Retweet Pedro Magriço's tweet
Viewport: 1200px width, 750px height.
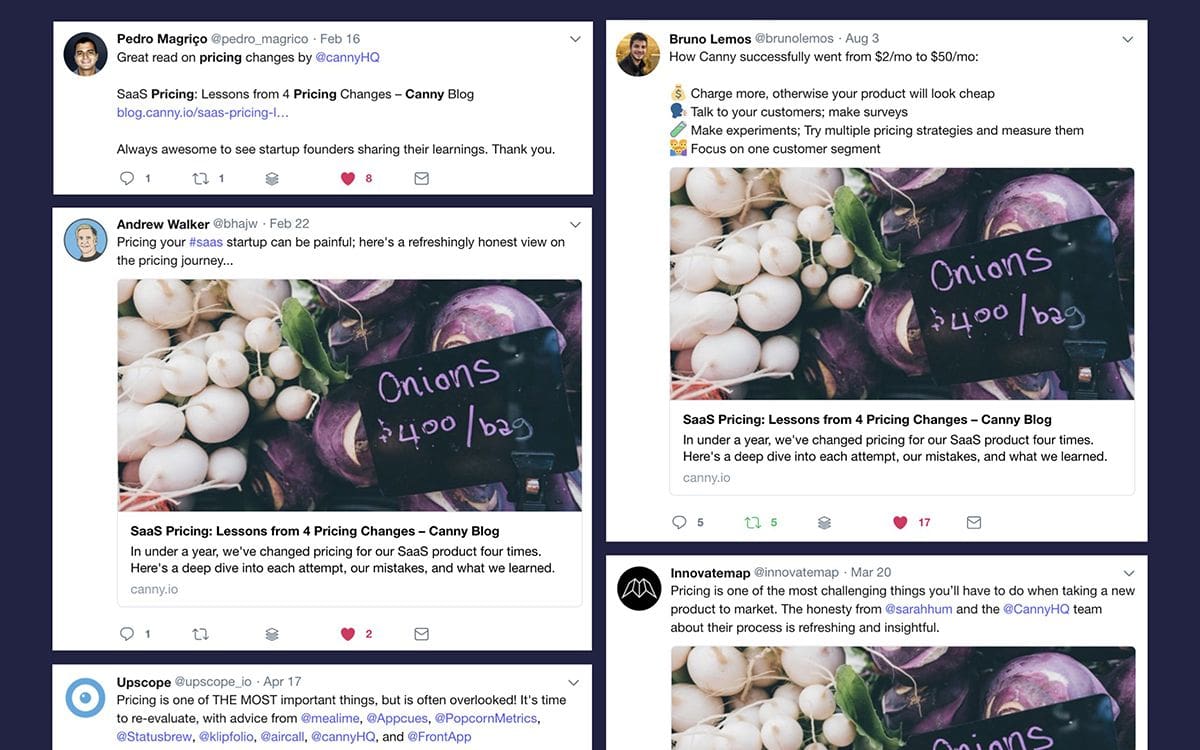click(x=200, y=179)
